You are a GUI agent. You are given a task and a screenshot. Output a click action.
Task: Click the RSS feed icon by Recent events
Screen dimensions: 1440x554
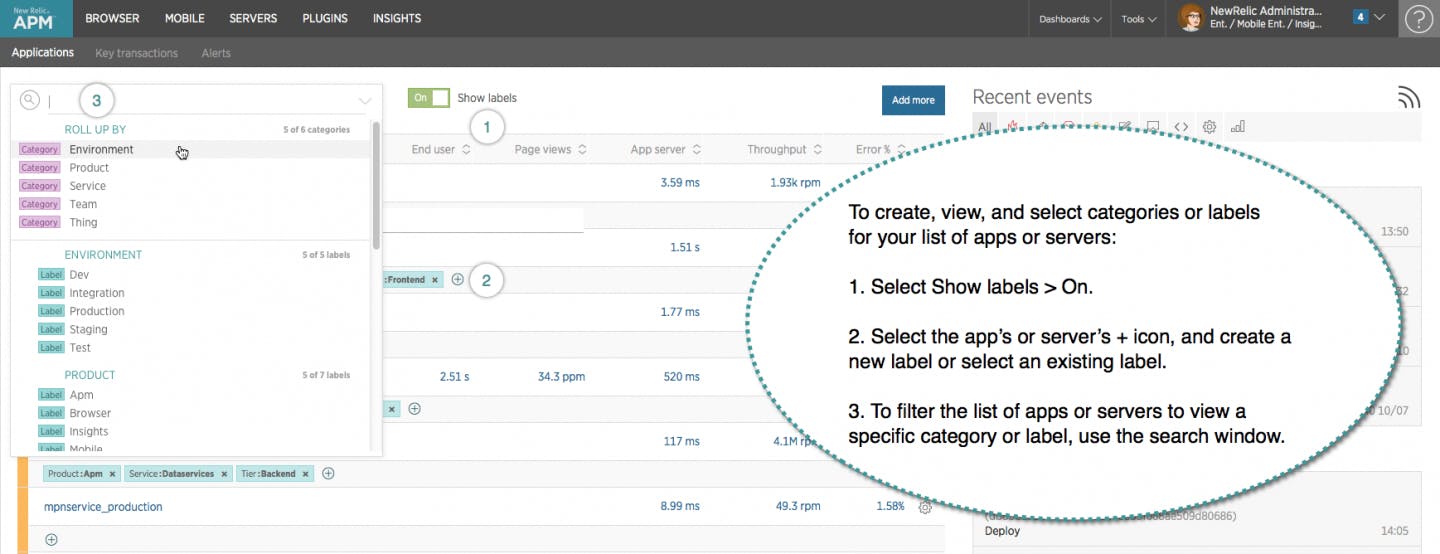pos(1409,96)
